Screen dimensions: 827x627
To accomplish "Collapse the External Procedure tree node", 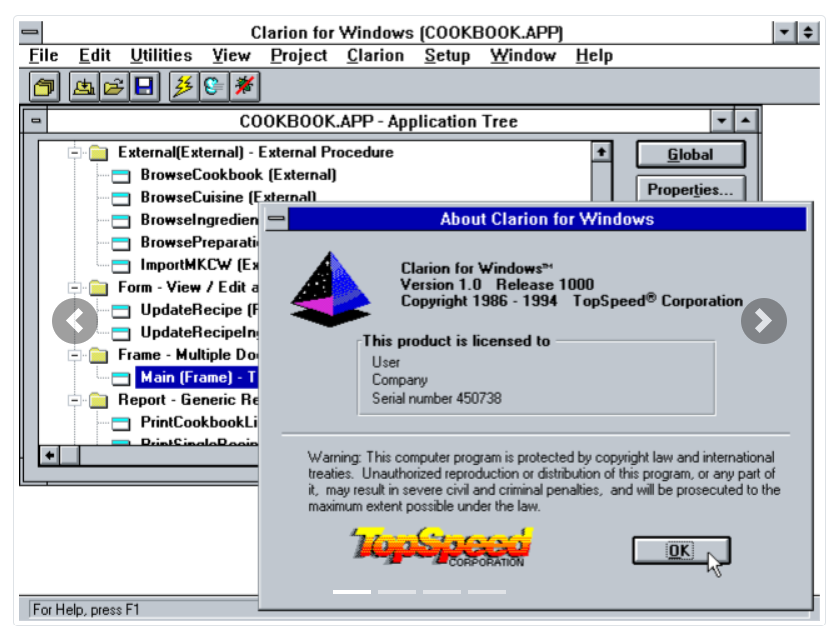I will (74, 153).
